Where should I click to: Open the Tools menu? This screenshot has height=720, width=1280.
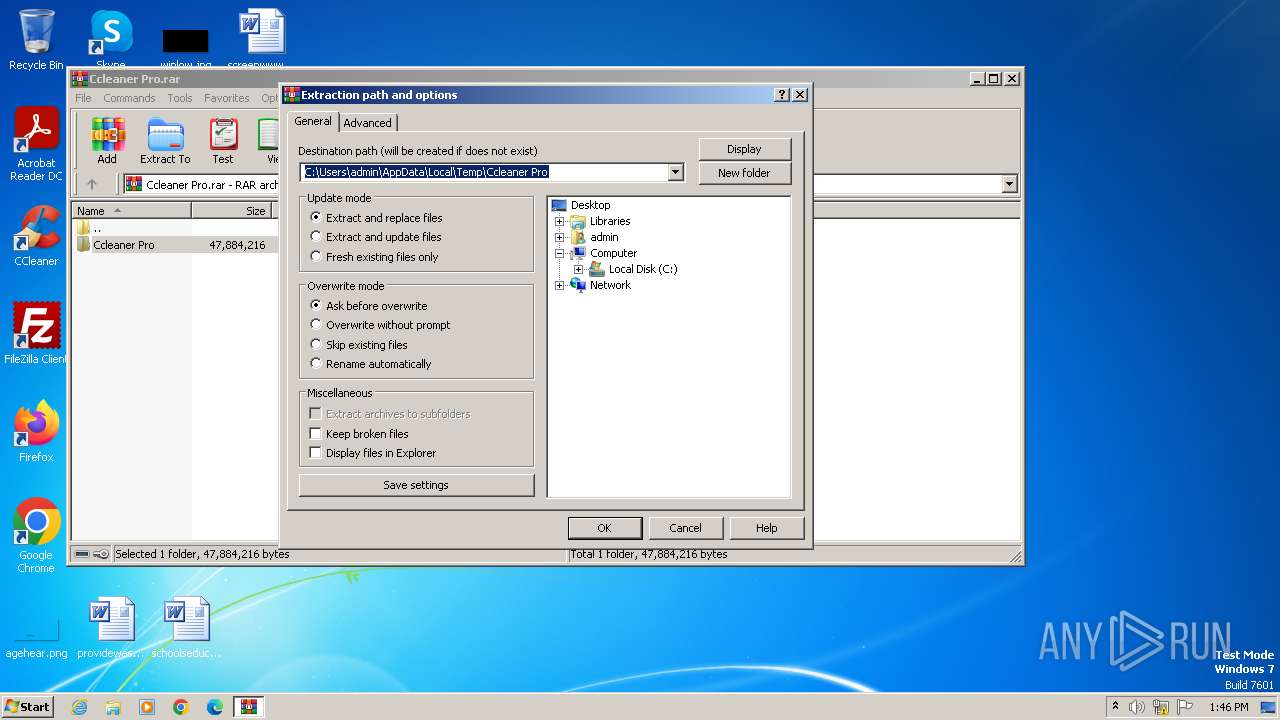[x=180, y=98]
